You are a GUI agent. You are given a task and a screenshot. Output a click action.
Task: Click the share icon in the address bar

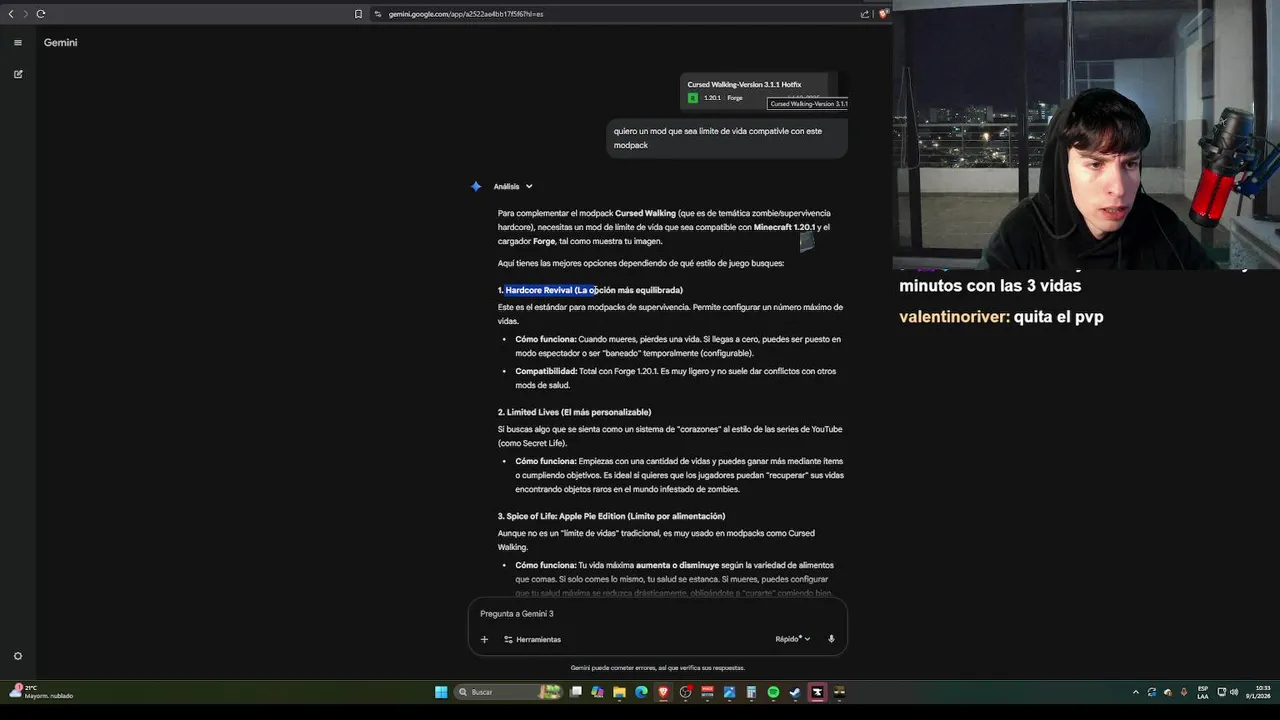865,14
